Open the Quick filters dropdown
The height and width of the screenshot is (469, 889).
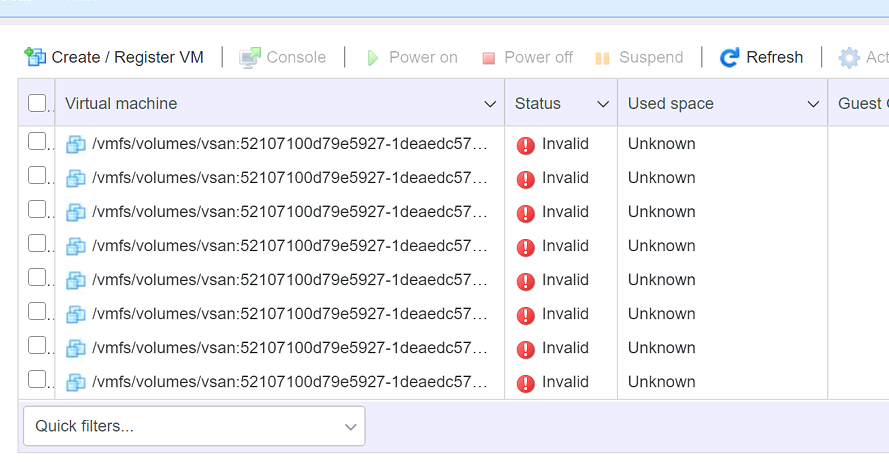pos(194,426)
